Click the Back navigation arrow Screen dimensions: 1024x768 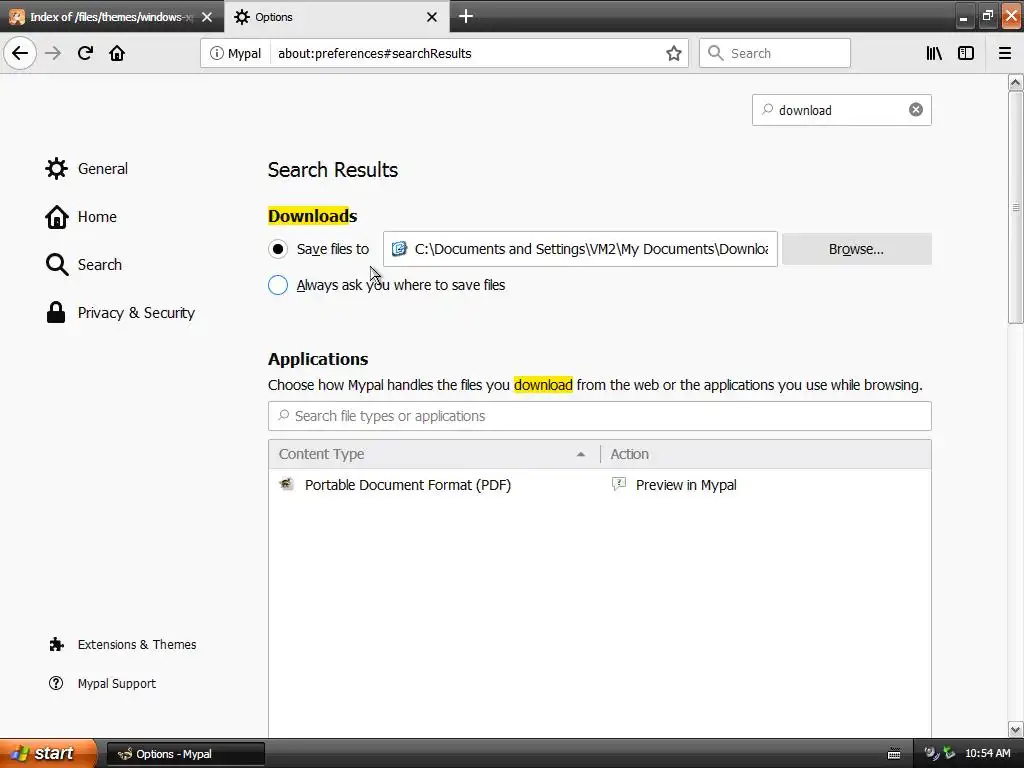(x=20, y=54)
